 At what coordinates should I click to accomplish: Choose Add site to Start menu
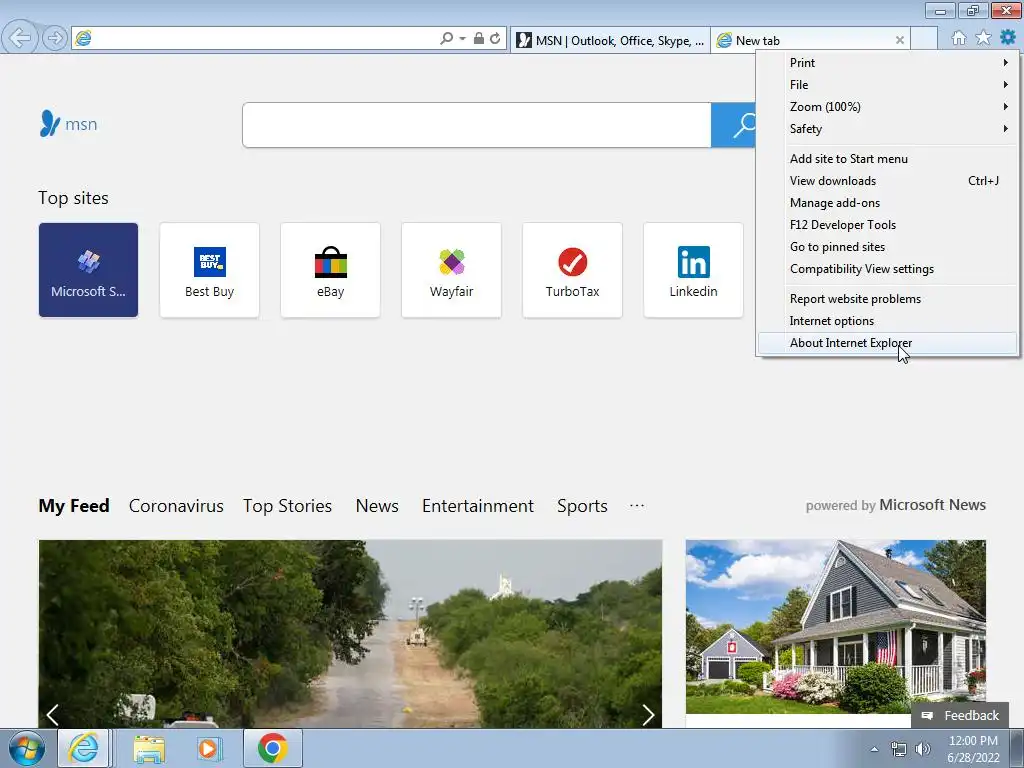tap(888, 159)
